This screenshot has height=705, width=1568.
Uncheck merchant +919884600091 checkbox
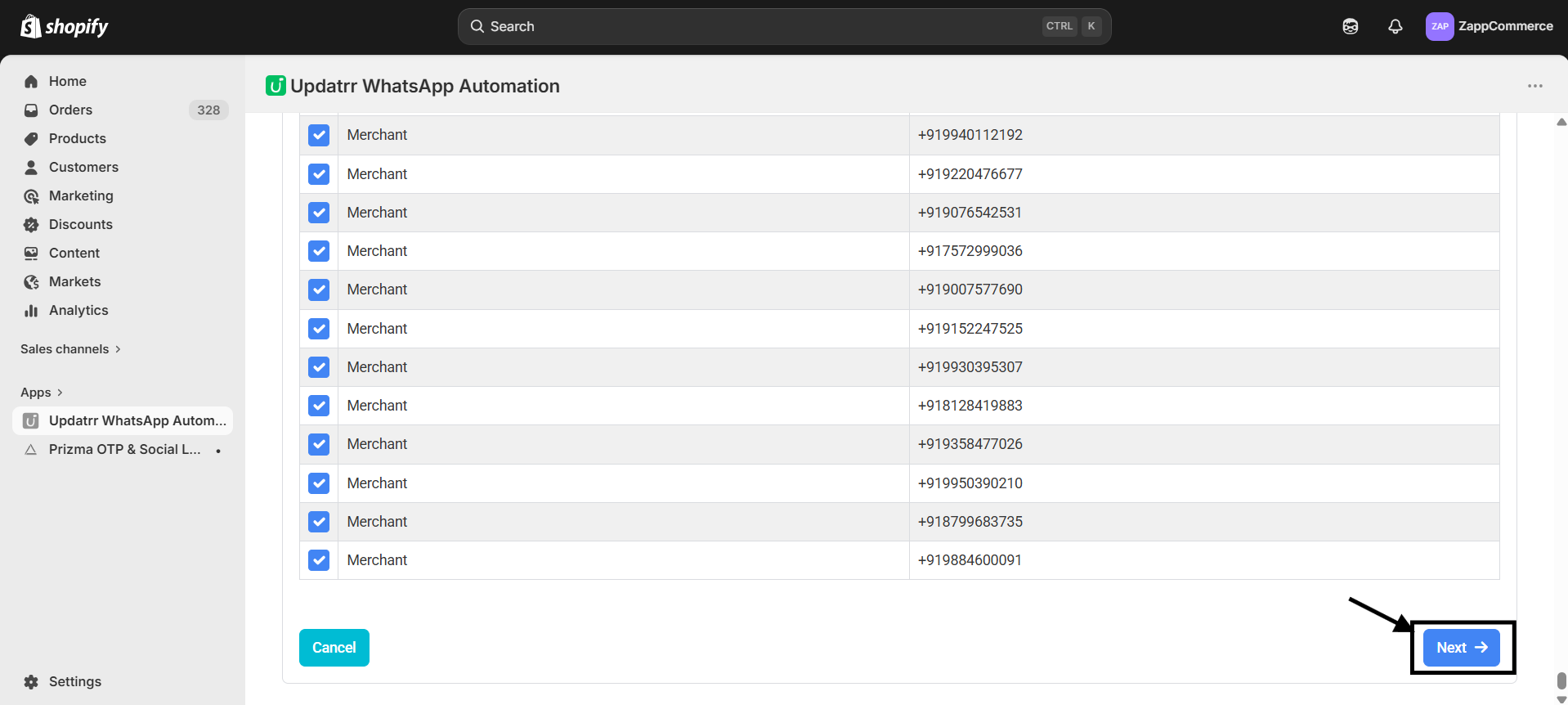tap(319, 560)
